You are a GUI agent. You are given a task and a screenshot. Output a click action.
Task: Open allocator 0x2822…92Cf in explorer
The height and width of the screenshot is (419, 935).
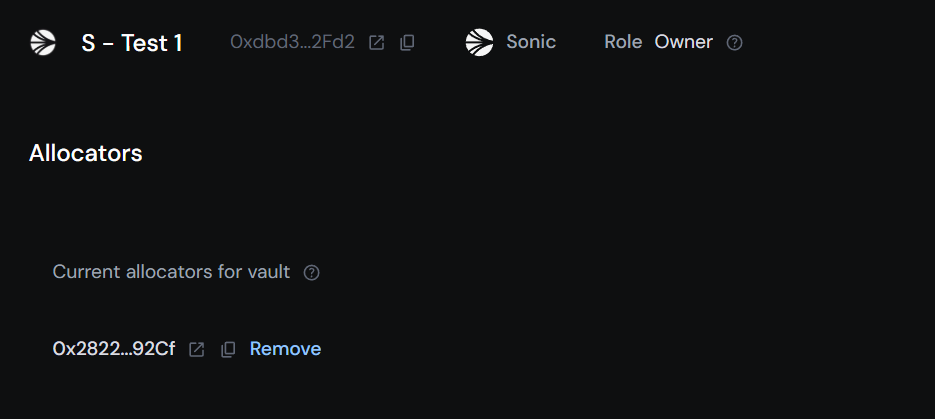point(197,349)
